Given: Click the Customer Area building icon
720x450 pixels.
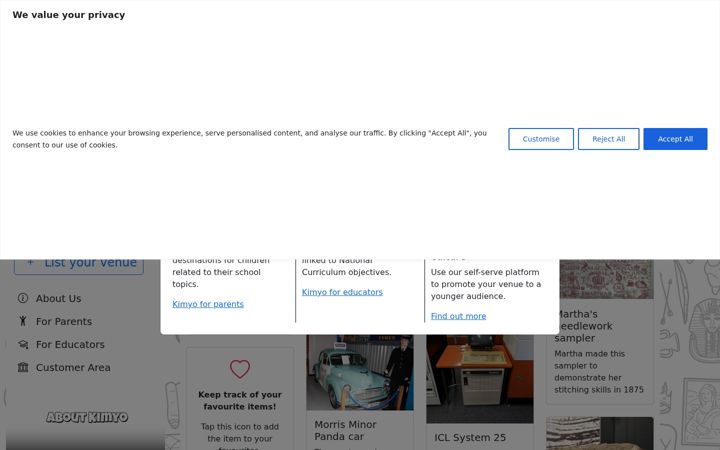Looking at the screenshot, I should pyautogui.click(x=23, y=367).
